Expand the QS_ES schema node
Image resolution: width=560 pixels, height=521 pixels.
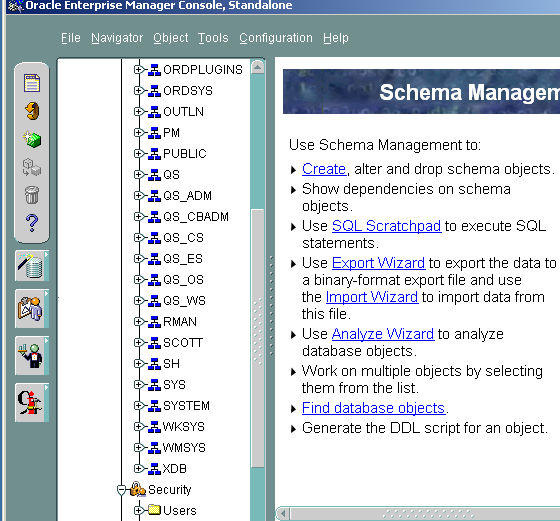(138, 259)
